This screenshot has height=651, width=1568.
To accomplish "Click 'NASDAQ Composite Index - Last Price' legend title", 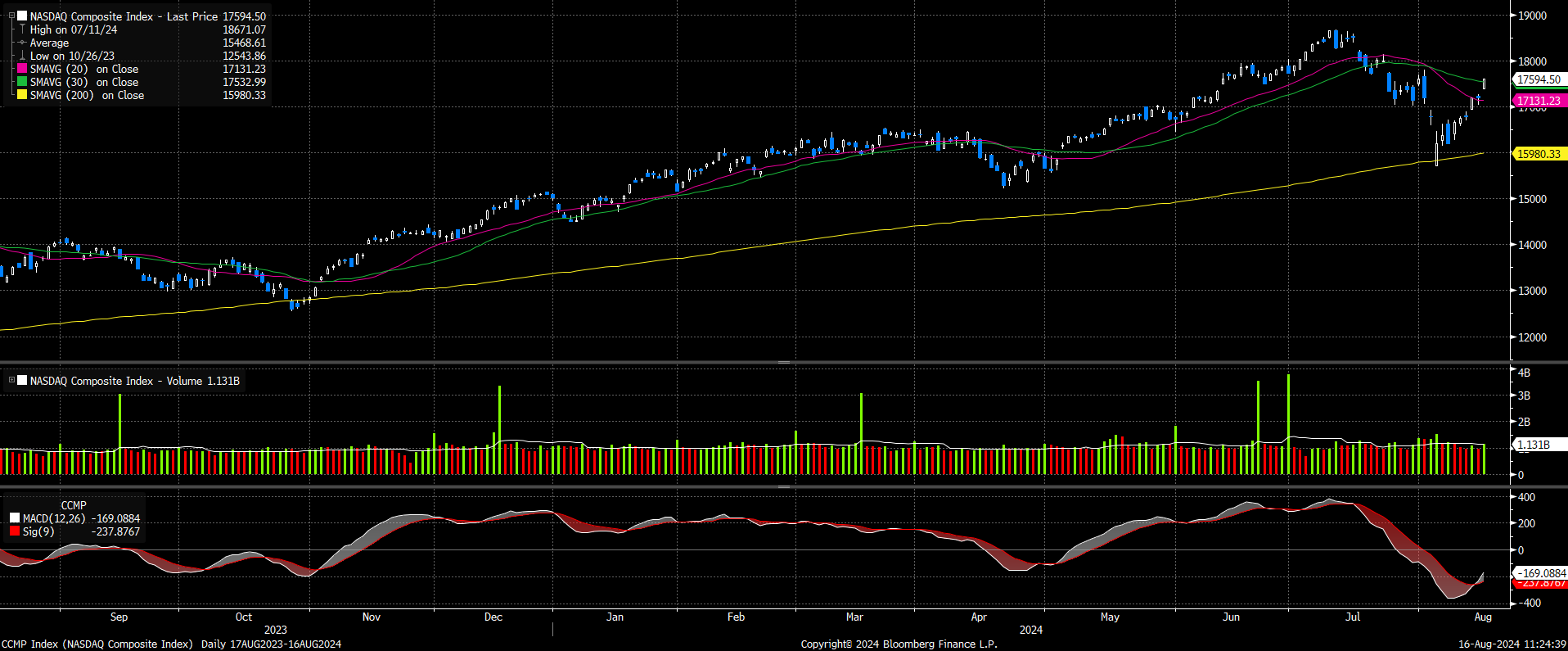I will (124, 16).
